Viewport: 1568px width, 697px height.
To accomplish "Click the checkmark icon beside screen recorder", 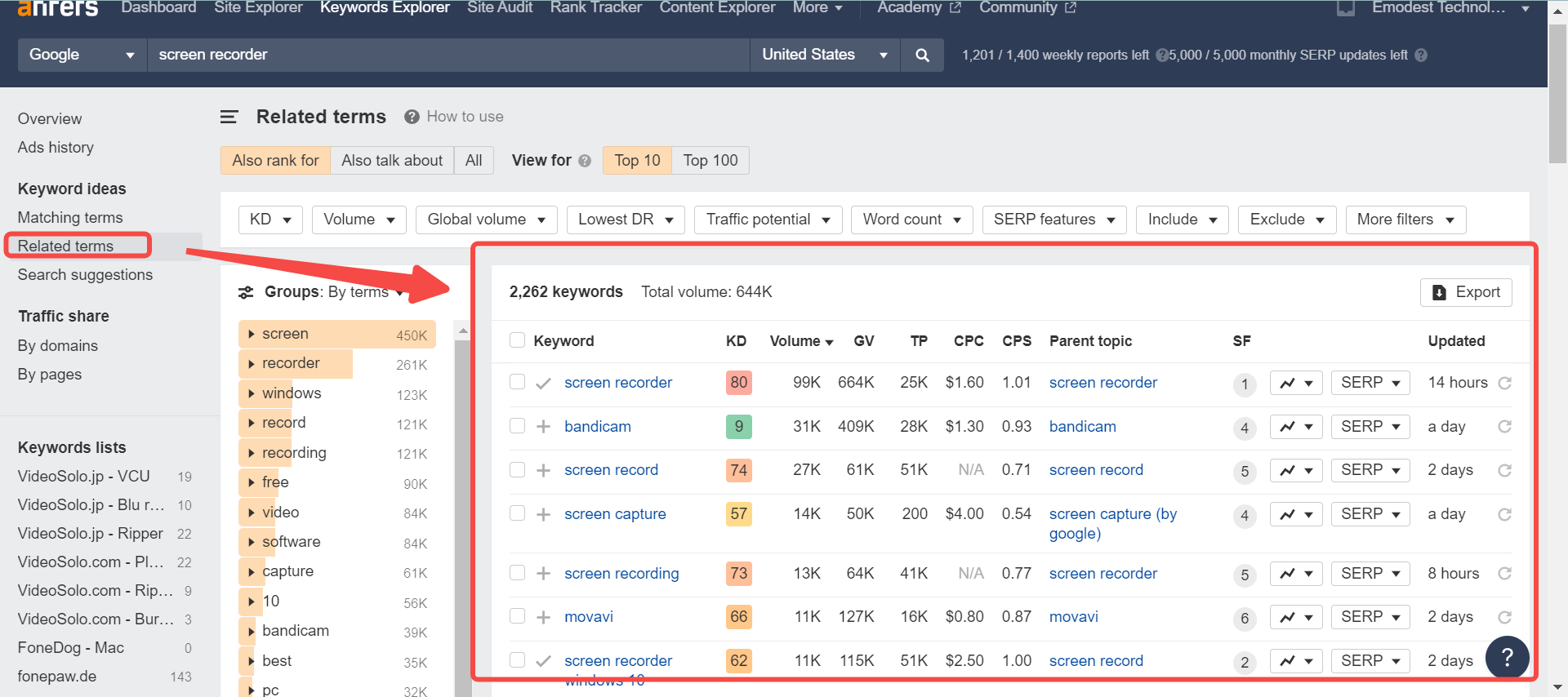I will point(543,383).
